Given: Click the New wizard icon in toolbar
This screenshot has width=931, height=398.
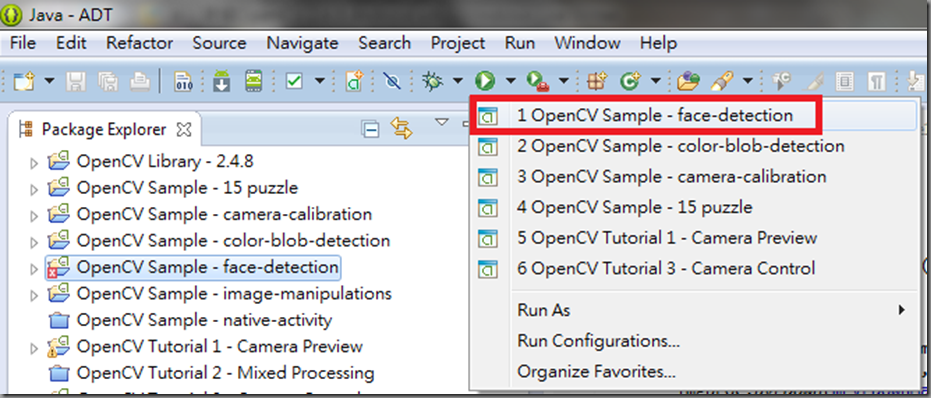Looking at the screenshot, I should coord(24,81).
